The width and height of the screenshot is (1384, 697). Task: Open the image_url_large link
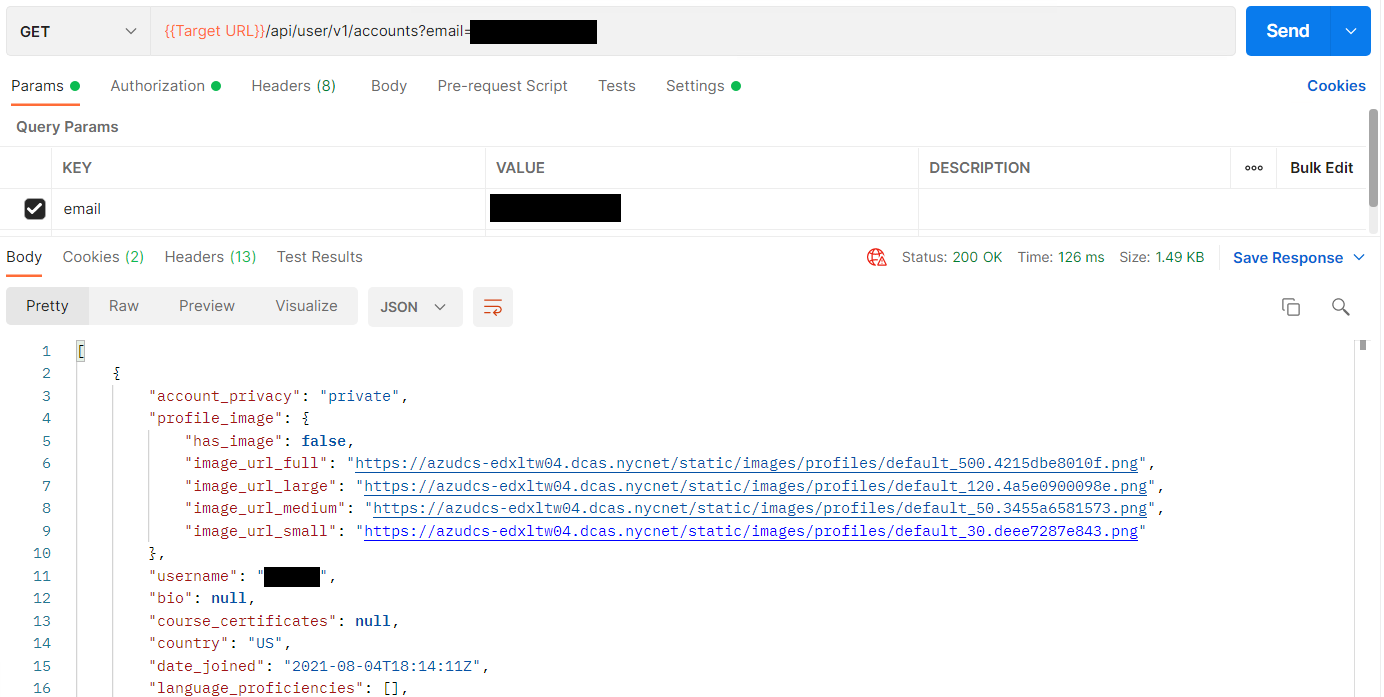pos(756,486)
